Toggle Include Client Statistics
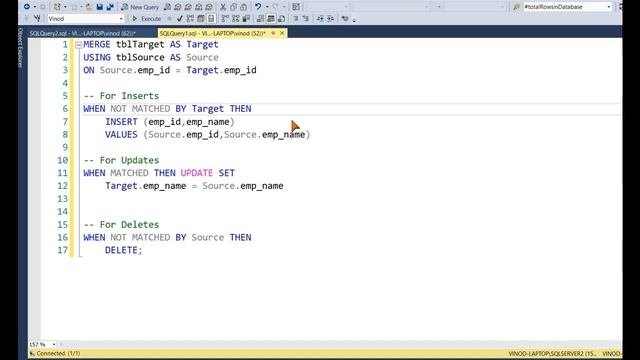Image resolution: width=640 pixels, height=360 pixels. point(246,19)
